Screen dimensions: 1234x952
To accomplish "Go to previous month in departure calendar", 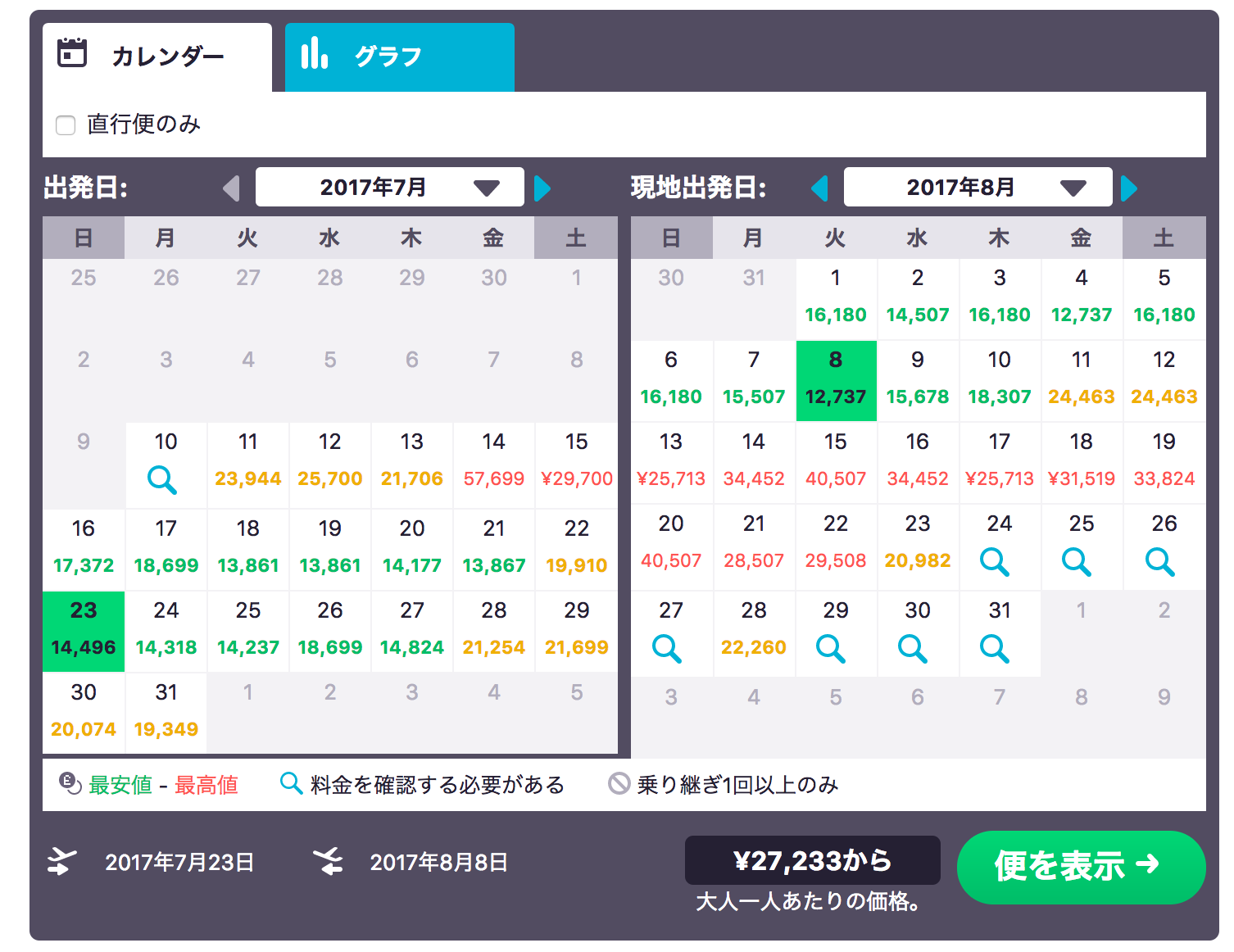I will click(231, 188).
